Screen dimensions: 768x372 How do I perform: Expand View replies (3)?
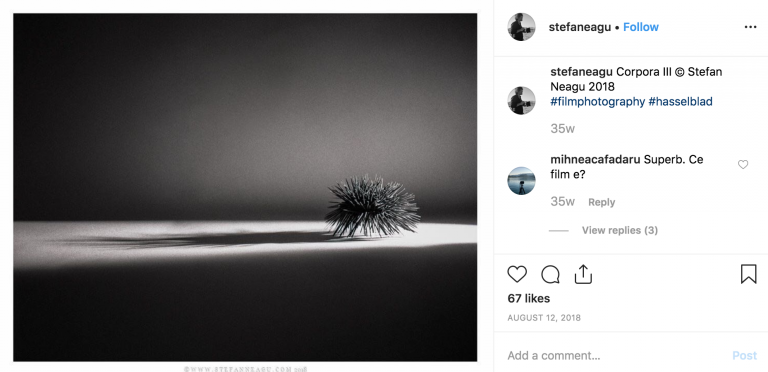point(620,230)
